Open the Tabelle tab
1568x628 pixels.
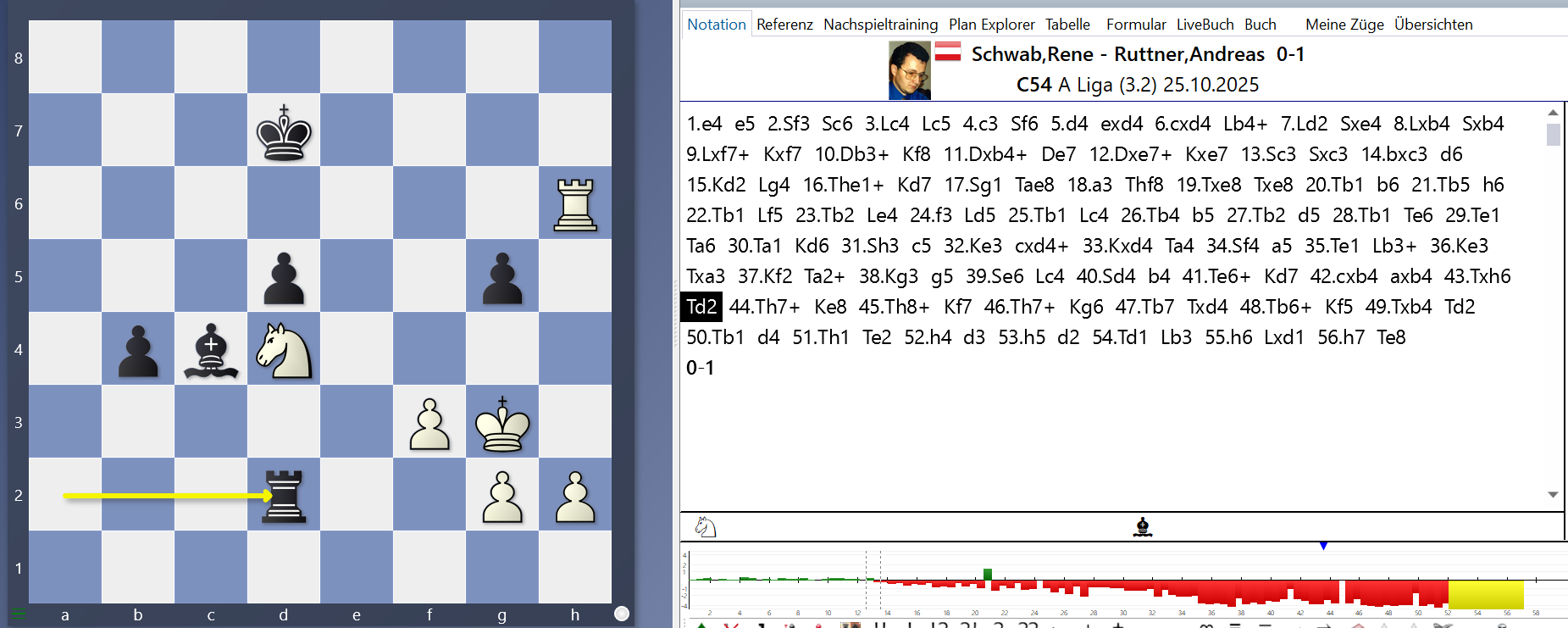point(1067,25)
